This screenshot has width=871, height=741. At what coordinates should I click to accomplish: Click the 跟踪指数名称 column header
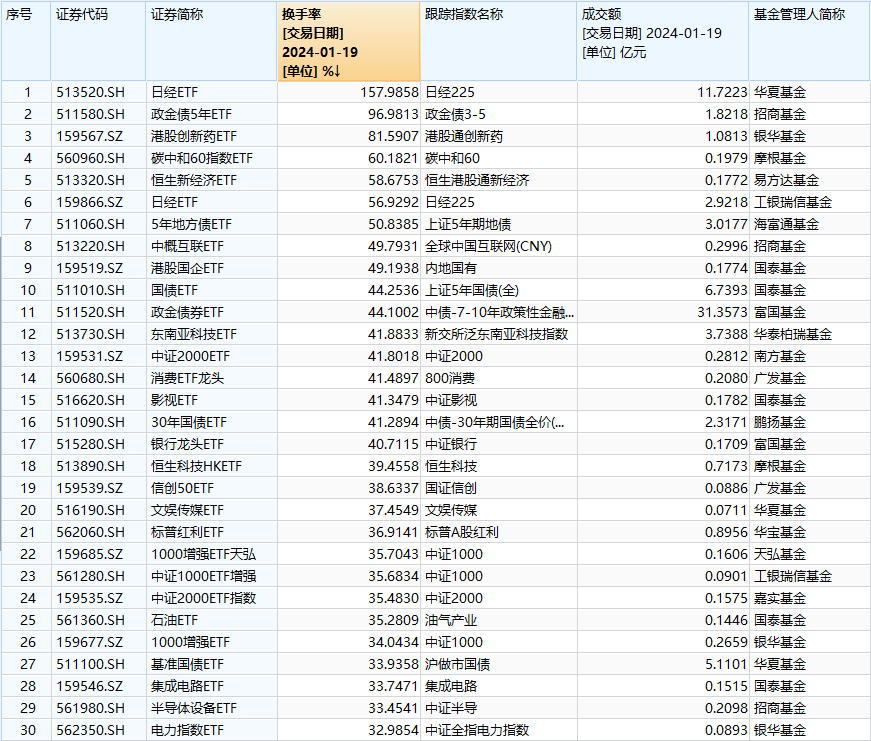(x=464, y=15)
